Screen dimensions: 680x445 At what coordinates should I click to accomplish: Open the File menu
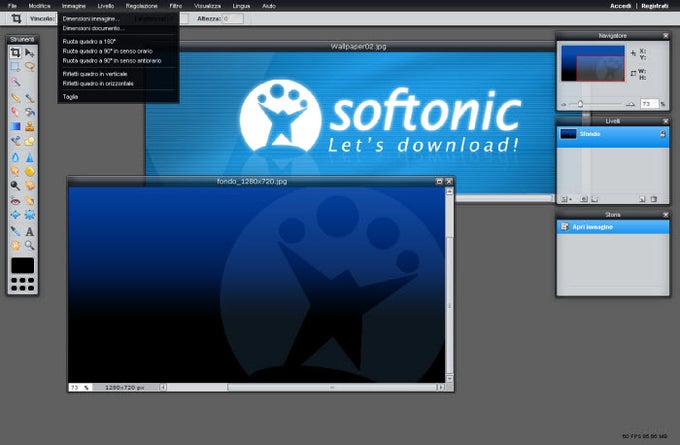pos(12,6)
